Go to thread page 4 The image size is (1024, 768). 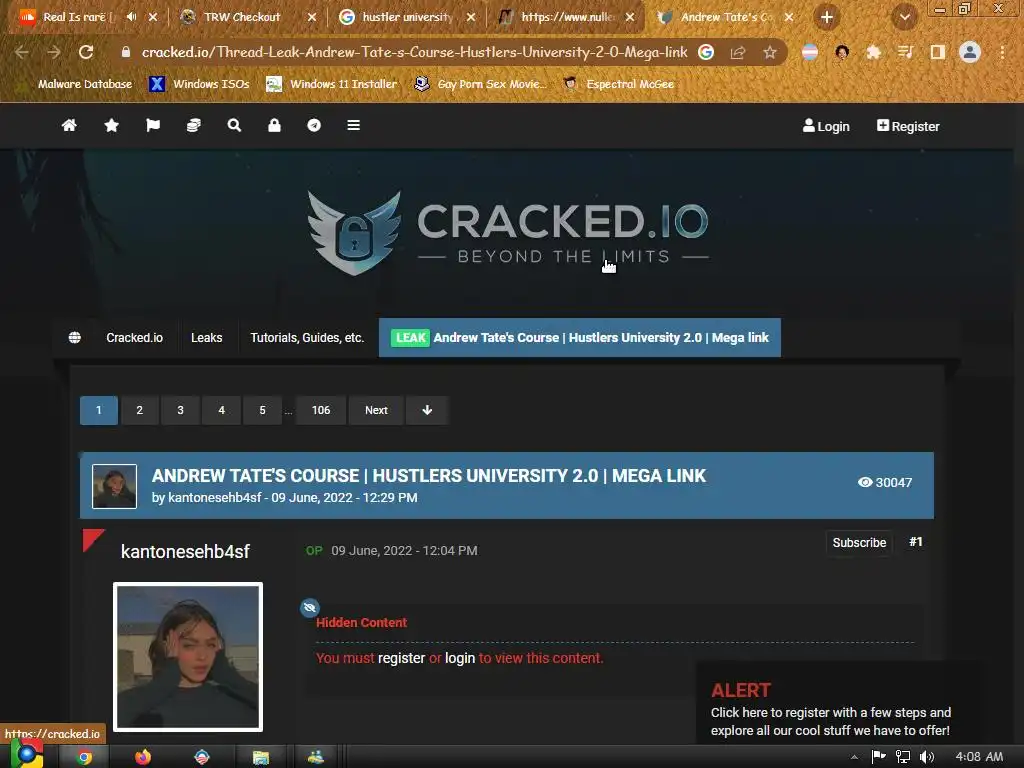pos(221,410)
